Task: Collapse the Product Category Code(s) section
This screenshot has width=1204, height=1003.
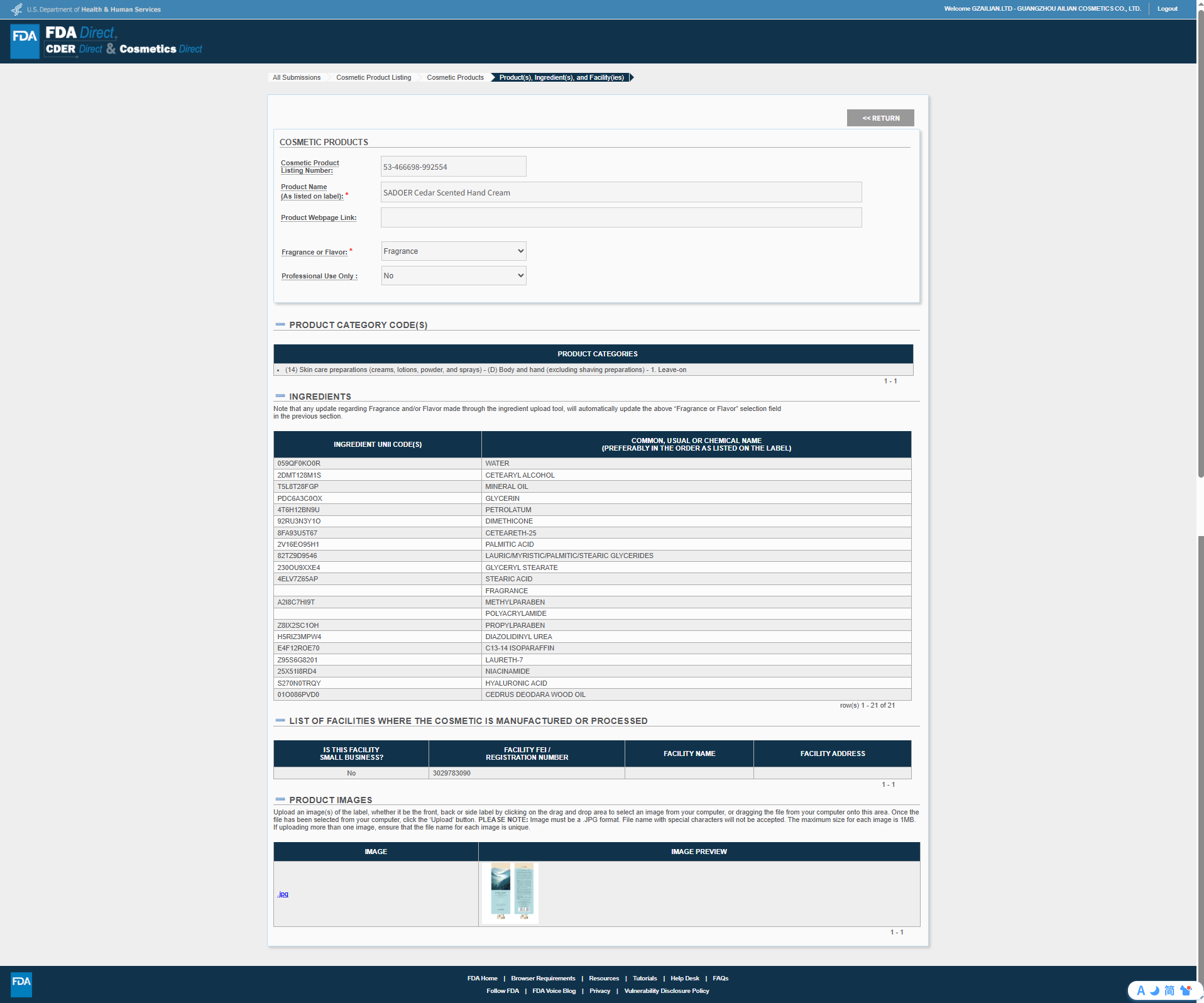Action: (280, 325)
